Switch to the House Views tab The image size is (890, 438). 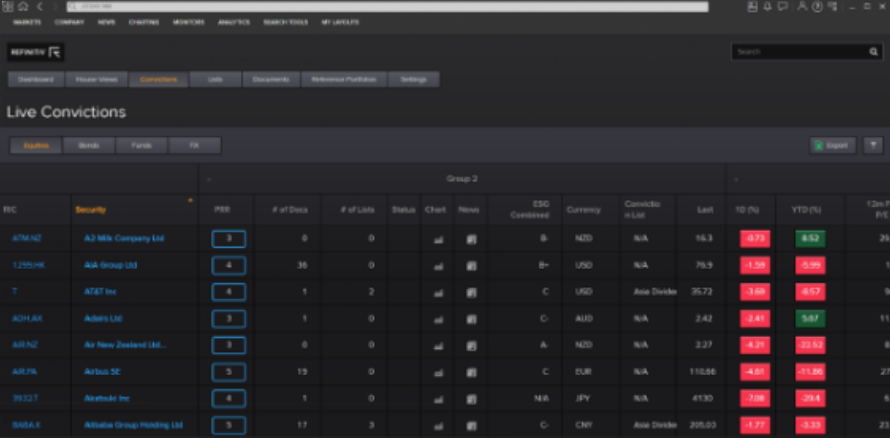click(x=97, y=79)
